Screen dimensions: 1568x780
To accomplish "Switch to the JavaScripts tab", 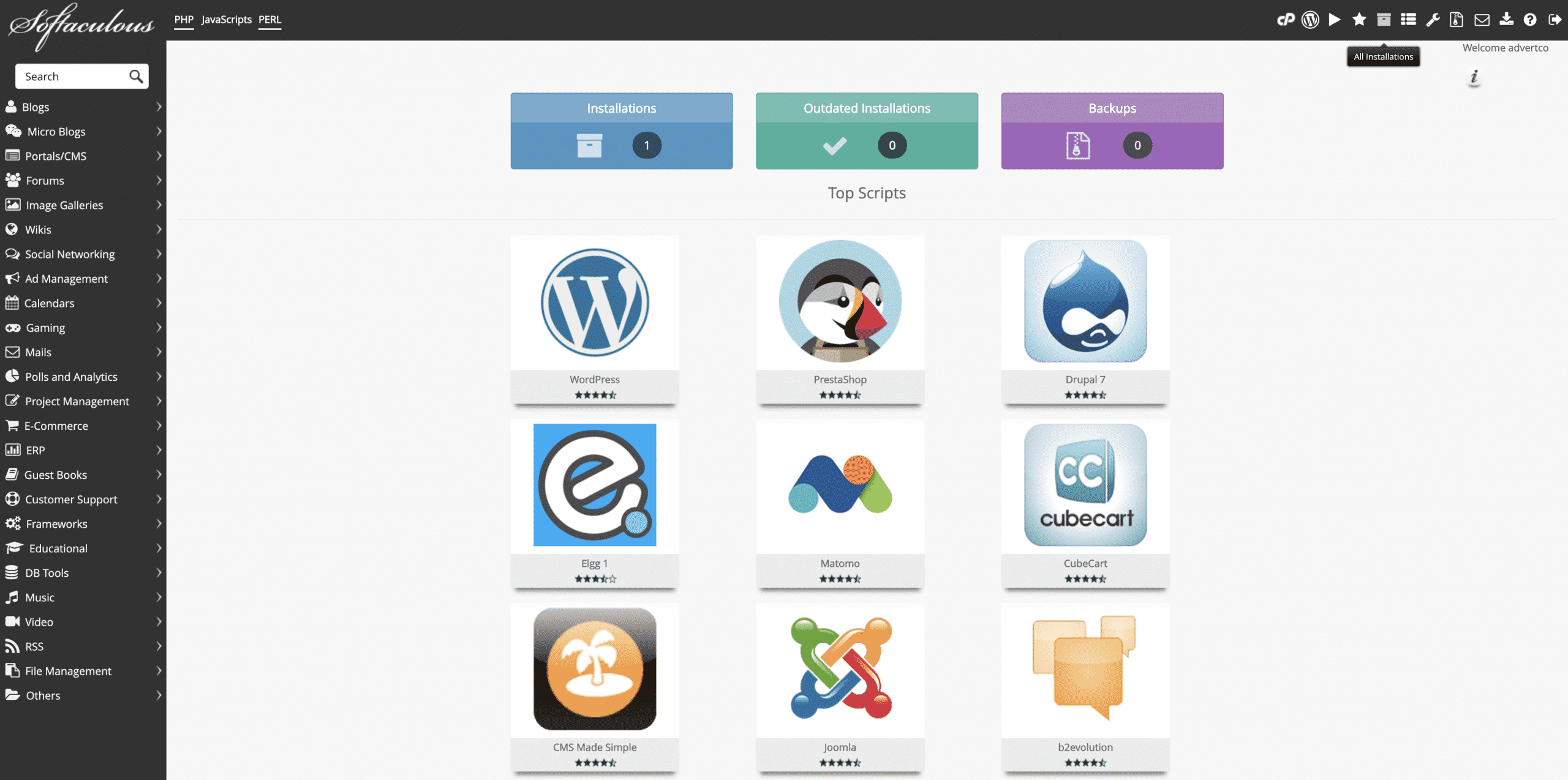I will click(226, 20).
